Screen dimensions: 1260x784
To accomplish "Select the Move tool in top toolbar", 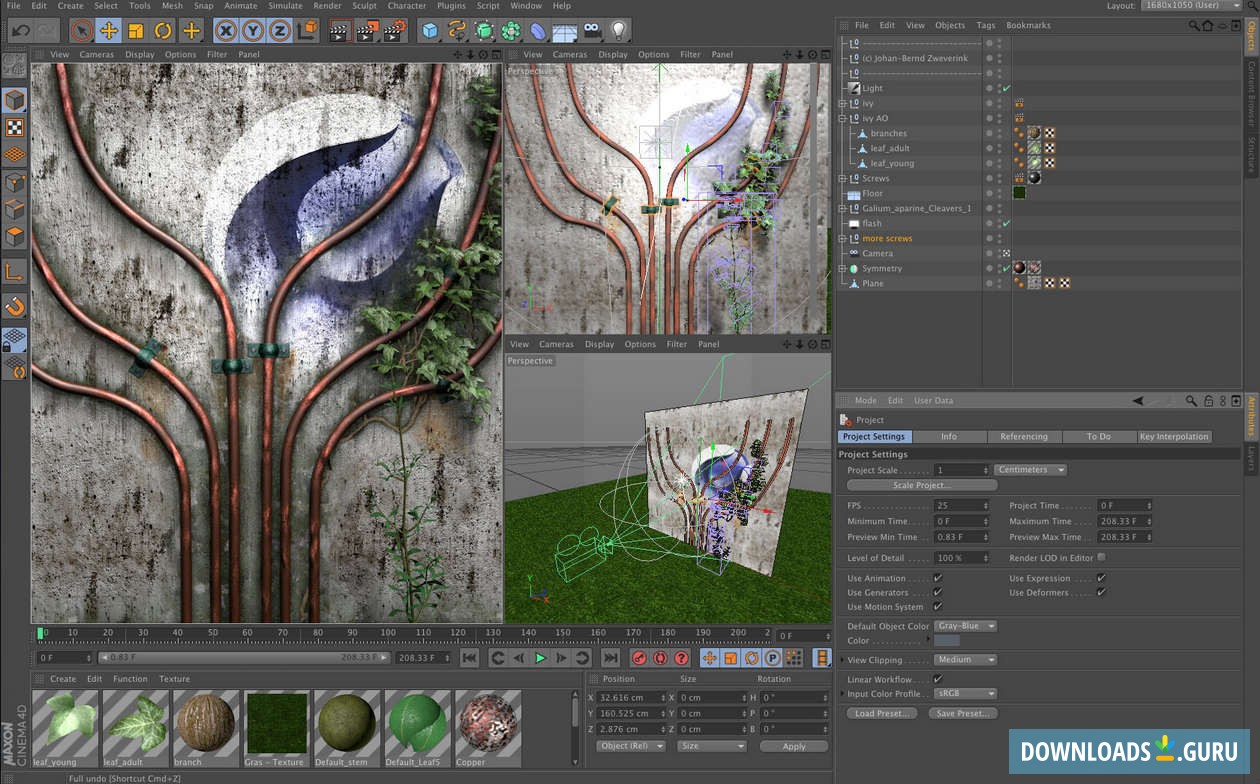I will (108, 31).
